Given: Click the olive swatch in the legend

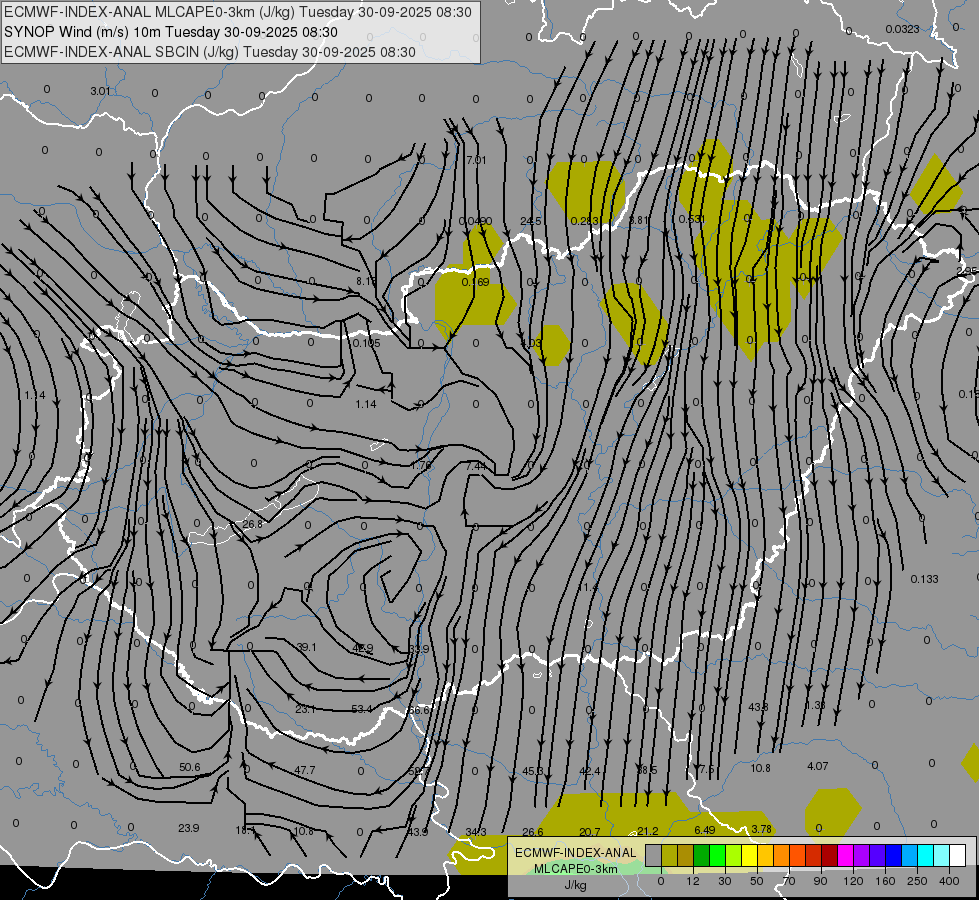Looking at the screenshot, I should coord(669,856).
